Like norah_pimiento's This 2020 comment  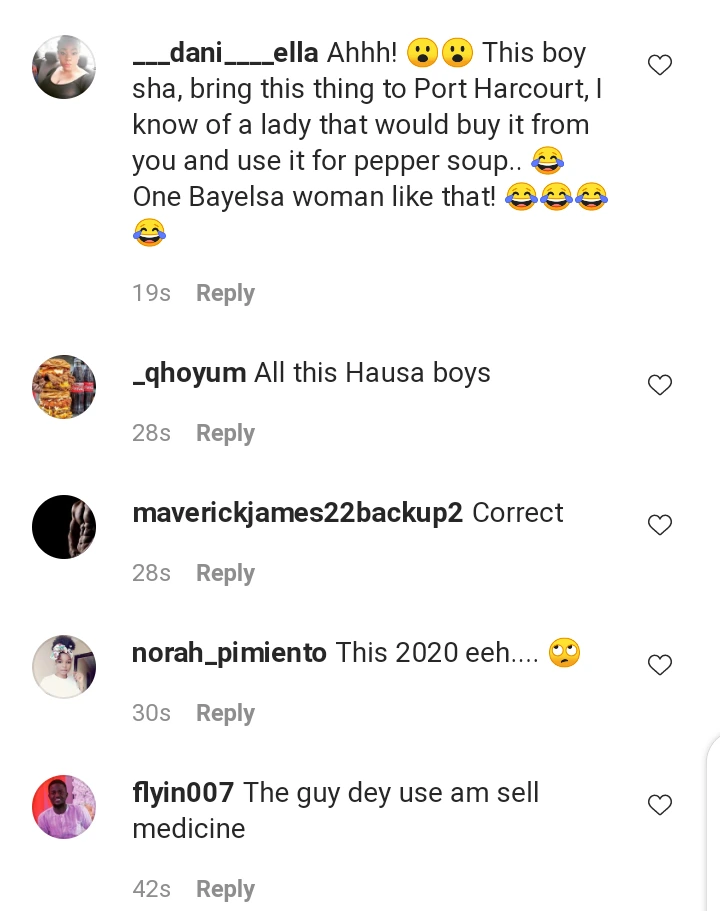tap(660, 665)
